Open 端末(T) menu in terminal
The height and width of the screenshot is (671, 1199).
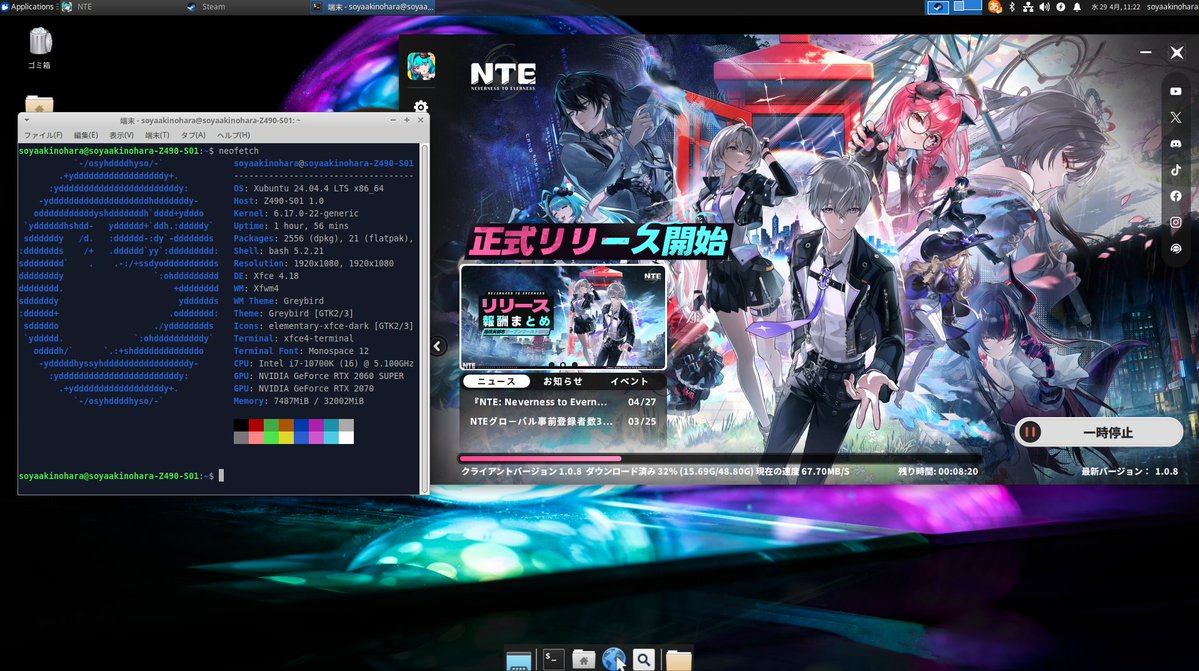(158, 135)
